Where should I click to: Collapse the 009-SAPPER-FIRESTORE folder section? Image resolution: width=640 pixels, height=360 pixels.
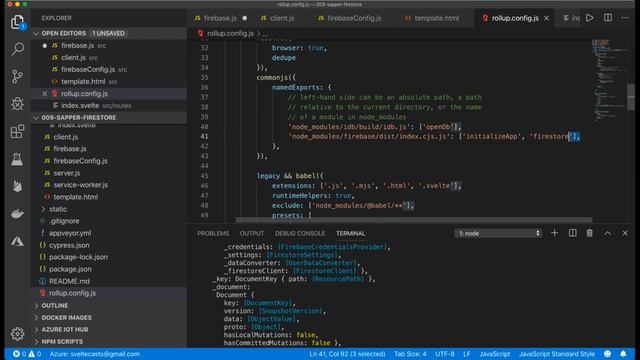[x=109, y=118]
